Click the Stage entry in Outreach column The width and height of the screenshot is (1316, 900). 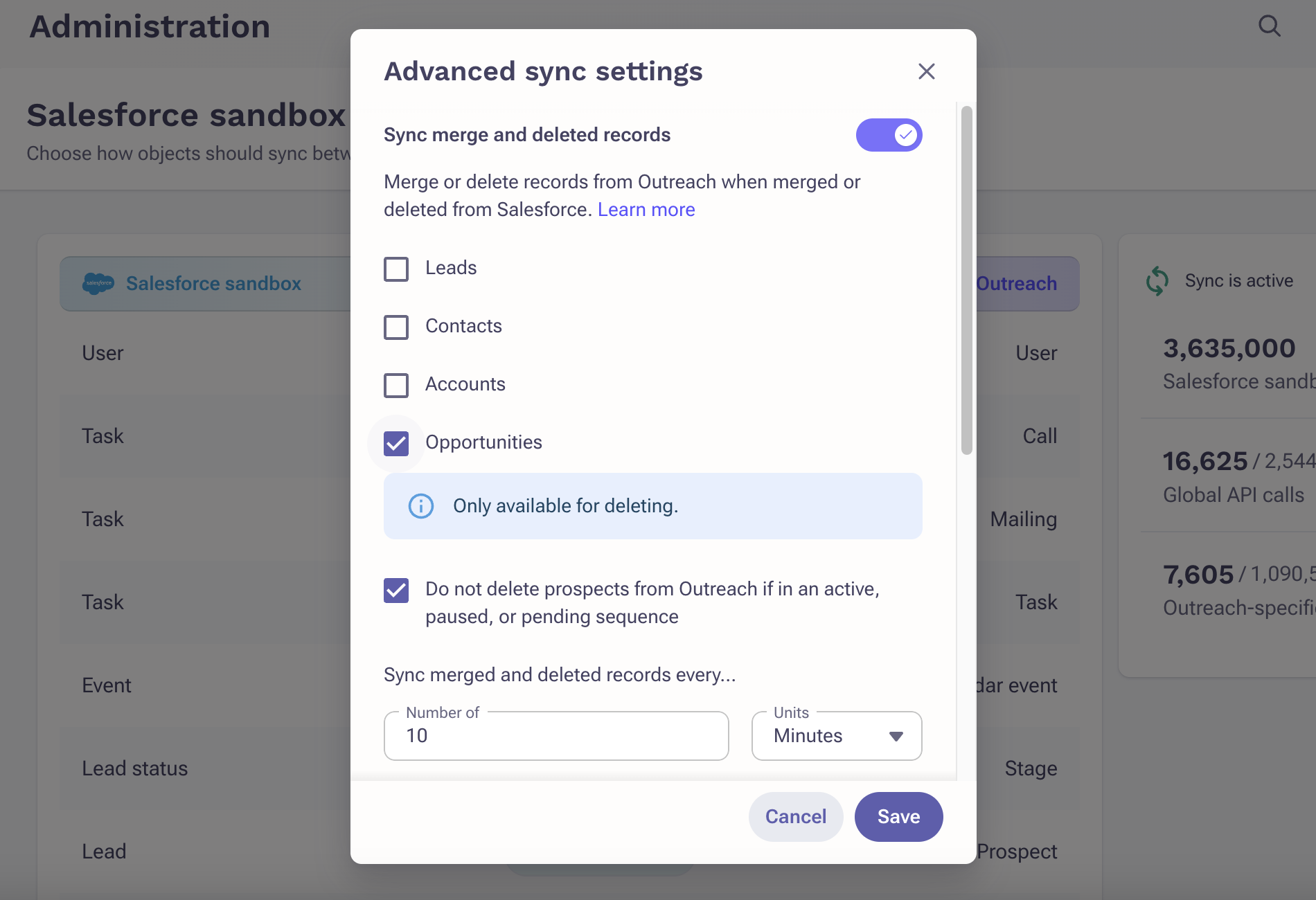1031,768
